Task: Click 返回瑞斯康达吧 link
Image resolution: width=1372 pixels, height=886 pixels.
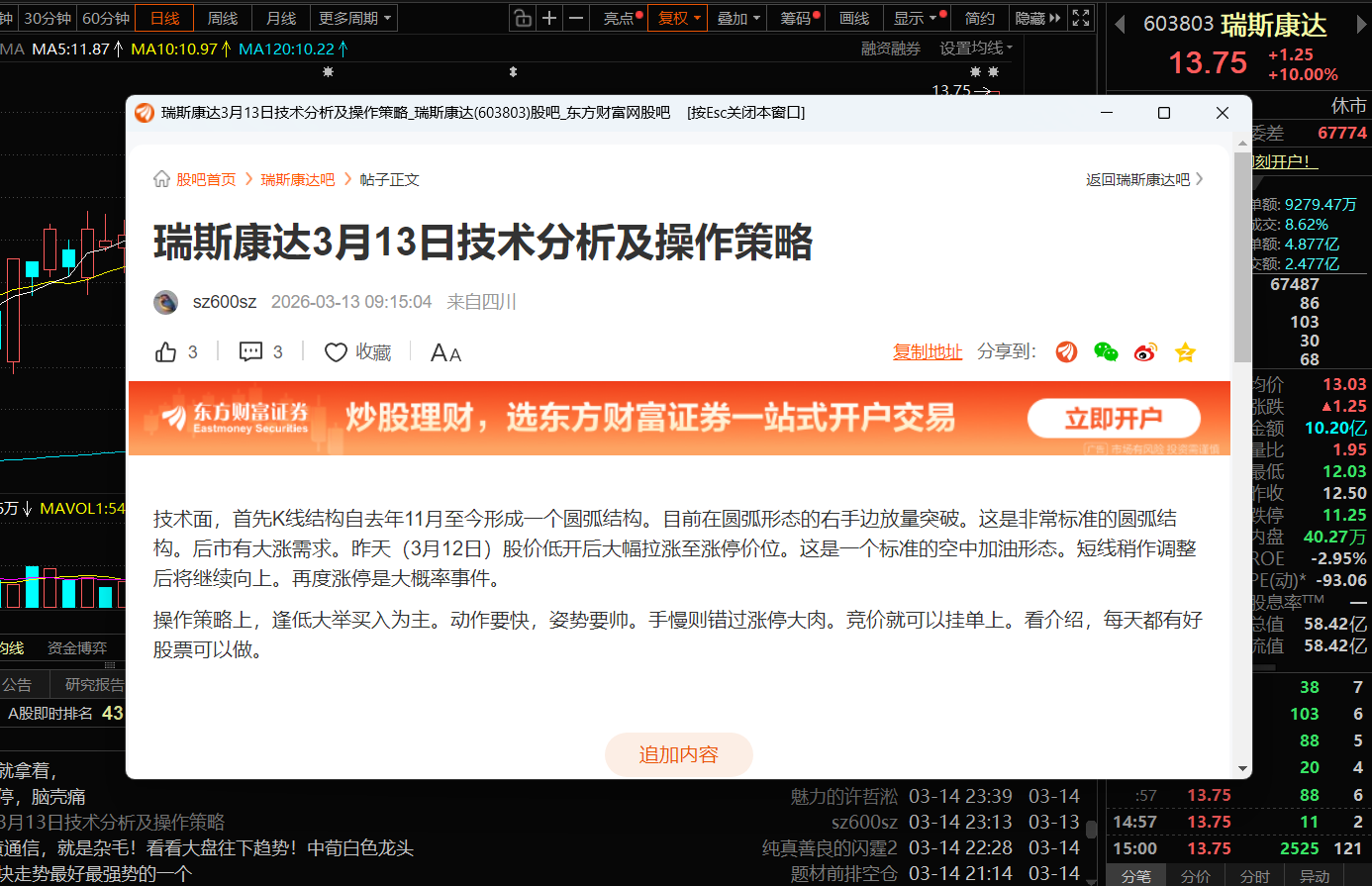Action: pos(1137,179)
